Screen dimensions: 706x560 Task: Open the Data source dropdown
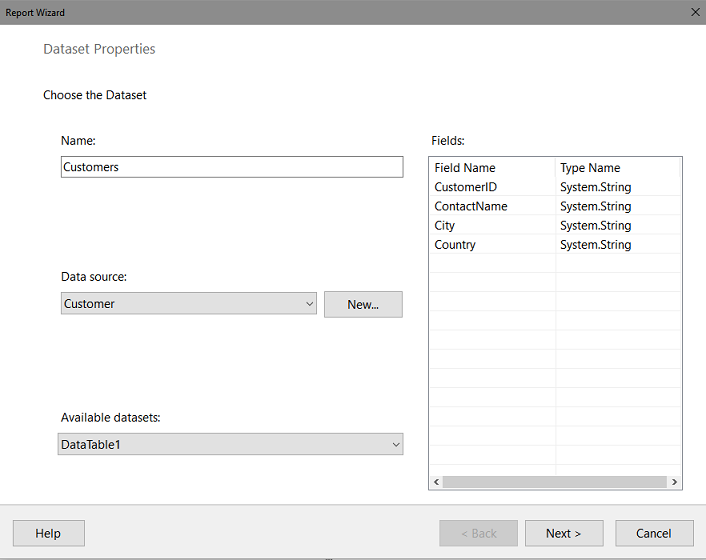(x=189, y=303)
